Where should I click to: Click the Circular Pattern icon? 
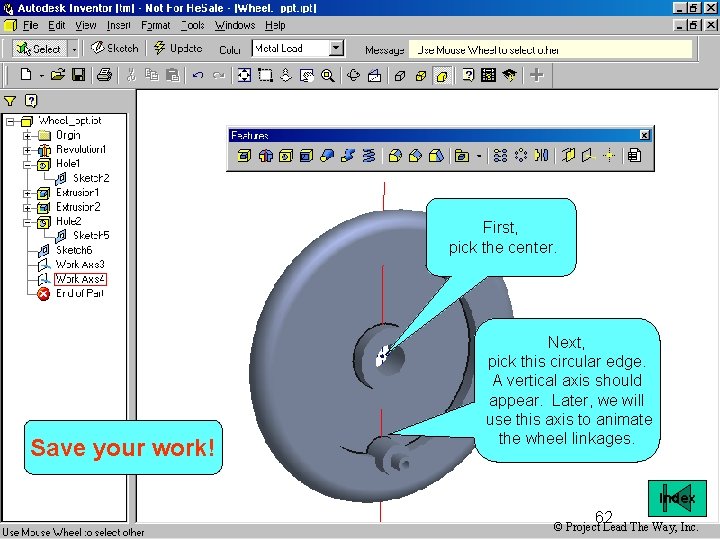521,156
